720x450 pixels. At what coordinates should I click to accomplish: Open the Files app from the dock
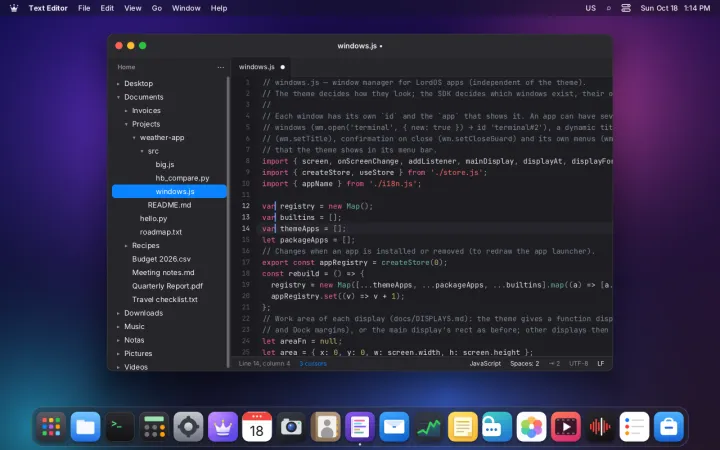[x=85, y=427]
